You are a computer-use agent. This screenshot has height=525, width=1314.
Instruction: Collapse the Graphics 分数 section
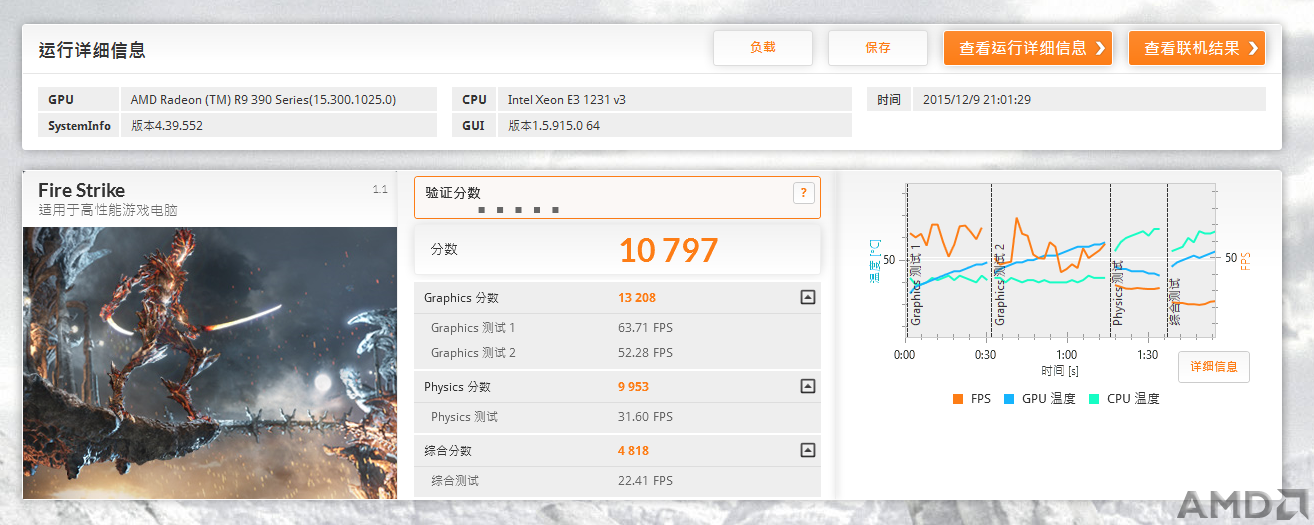pyautogui.click(x=807, y=297)
